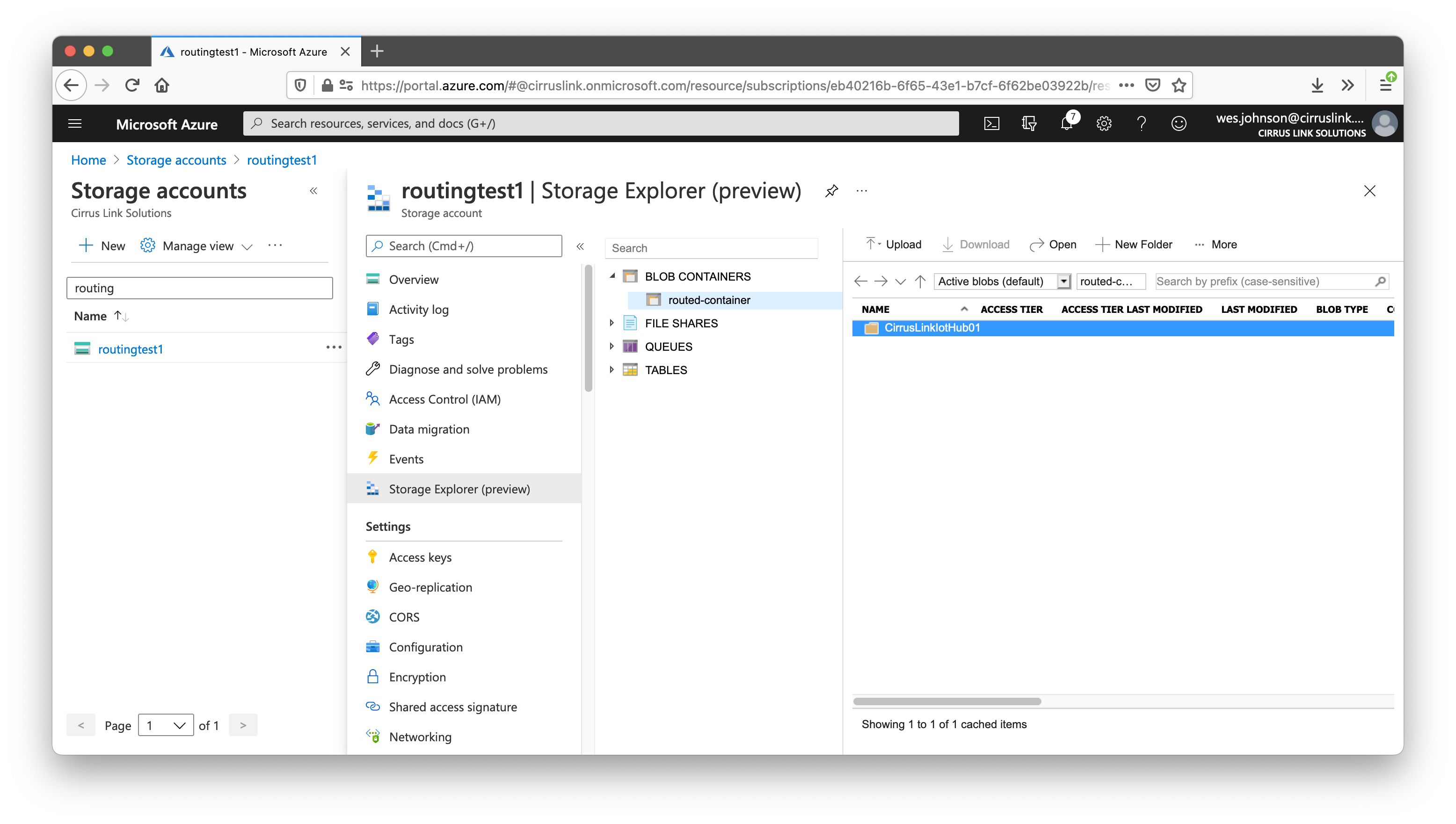Open Access keys settings
1456x824 pixels.
tap(420, 557)
